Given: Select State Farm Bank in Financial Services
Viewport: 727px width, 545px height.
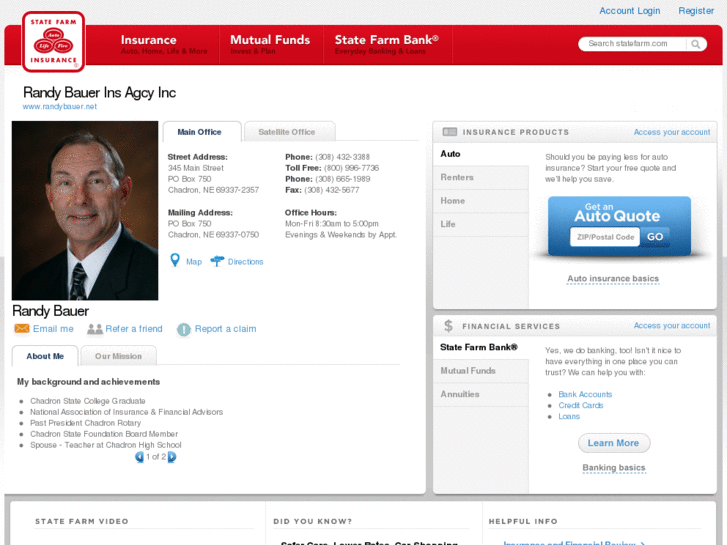Looking at the screenshot, I should tap(481, 347).
